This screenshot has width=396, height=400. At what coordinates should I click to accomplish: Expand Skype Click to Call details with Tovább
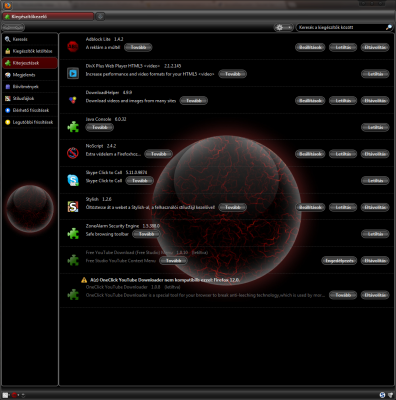click(x=140, y=181)
